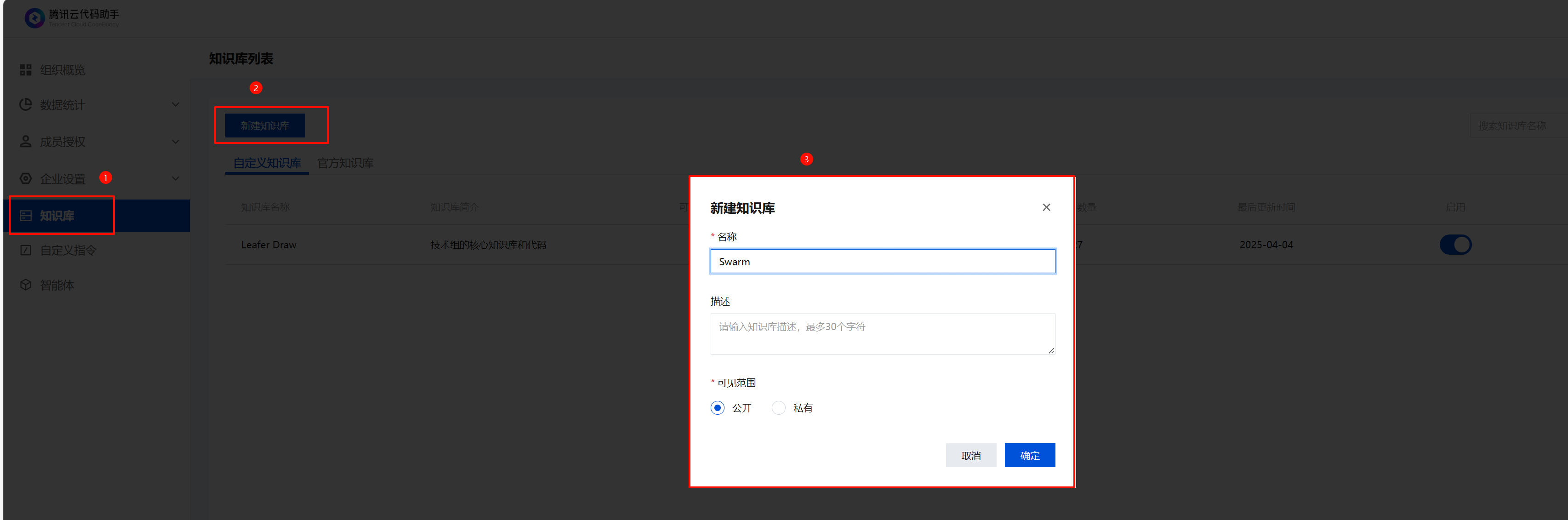Click the 取消 cancel button
Screen dimensions: 1568x520
click(x=970, y=456)
